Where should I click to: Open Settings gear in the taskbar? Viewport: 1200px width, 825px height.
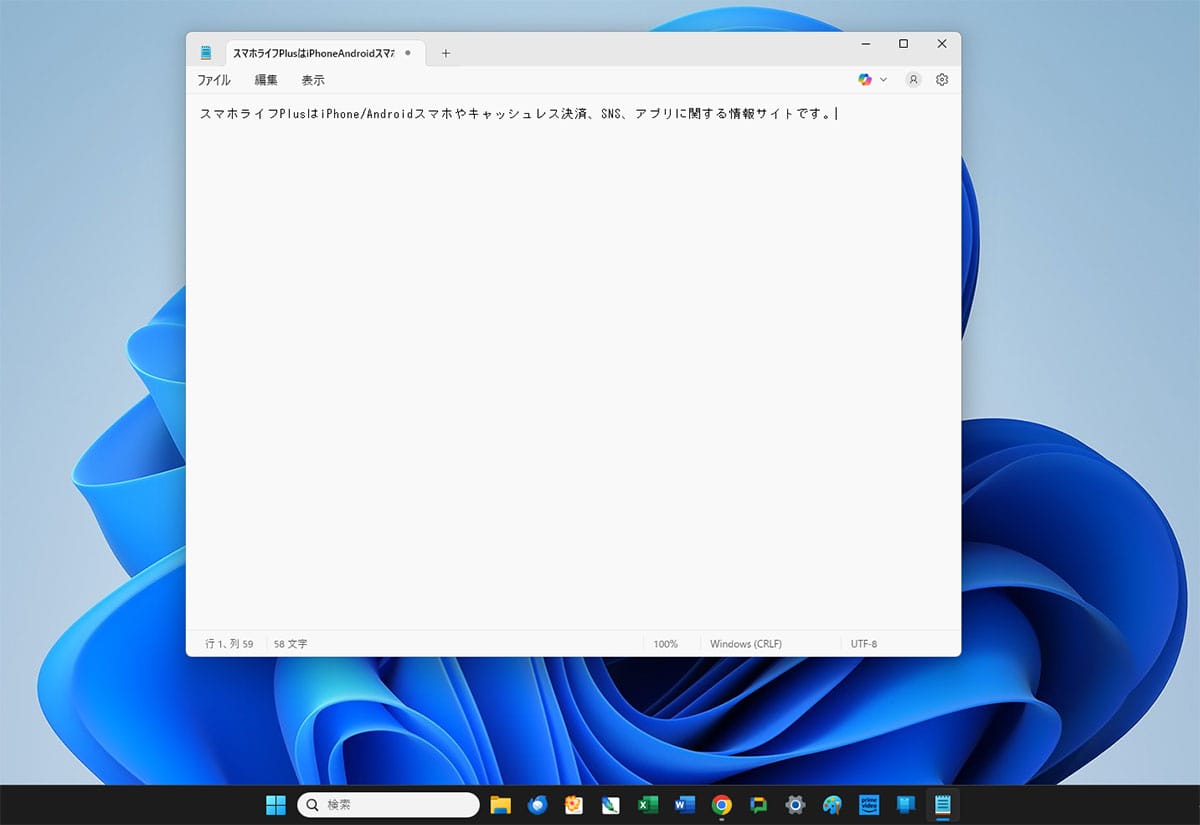pyautogui.click(x=796, y=805)
